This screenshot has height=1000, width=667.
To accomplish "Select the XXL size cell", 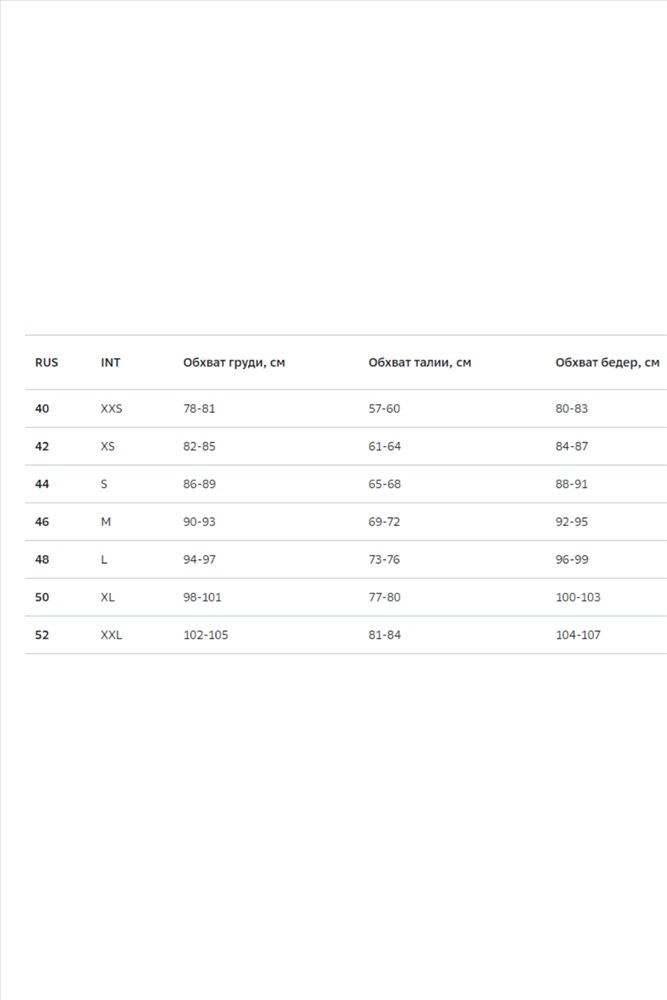I will click(111, 635).
